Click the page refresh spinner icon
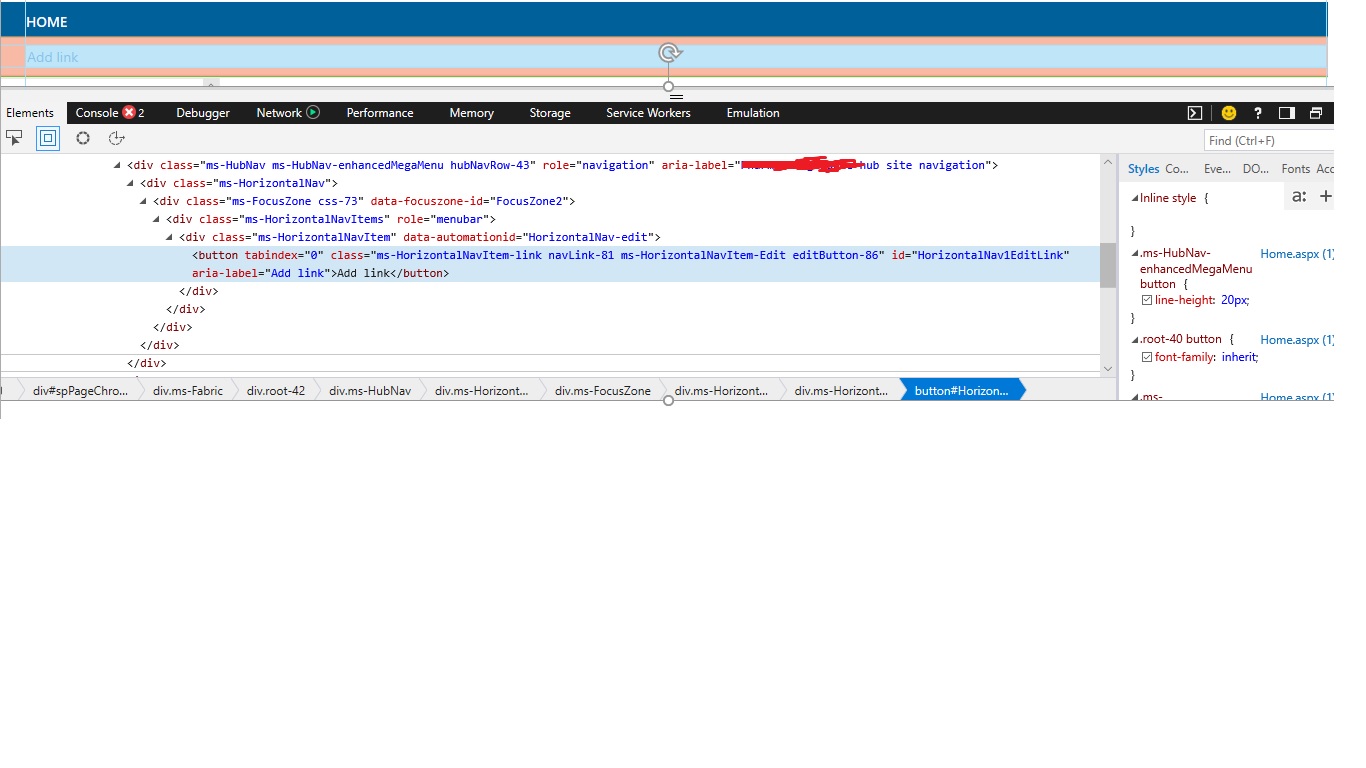Viewport: 1366px width, 768px height. pos(670,53)
